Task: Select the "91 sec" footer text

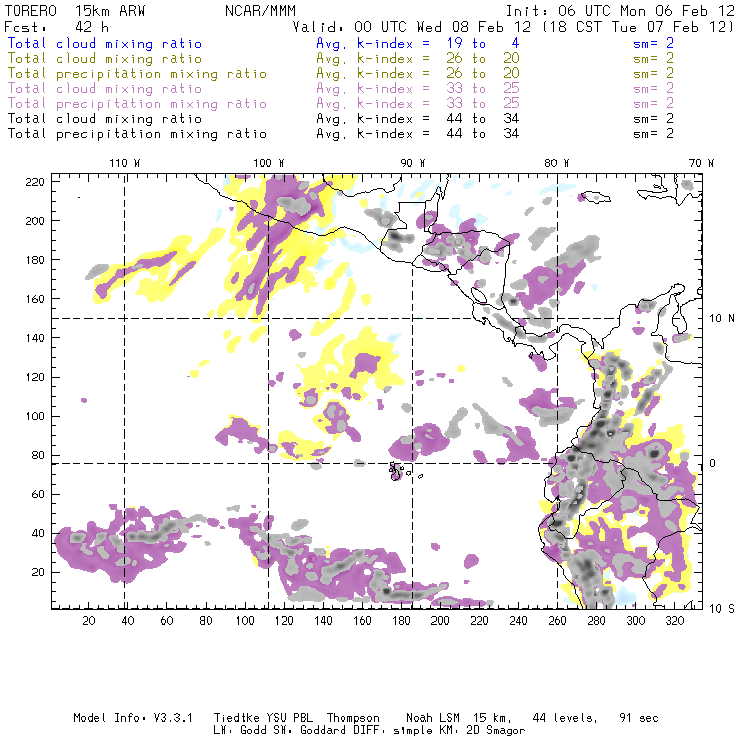Action: click(639, 718)
